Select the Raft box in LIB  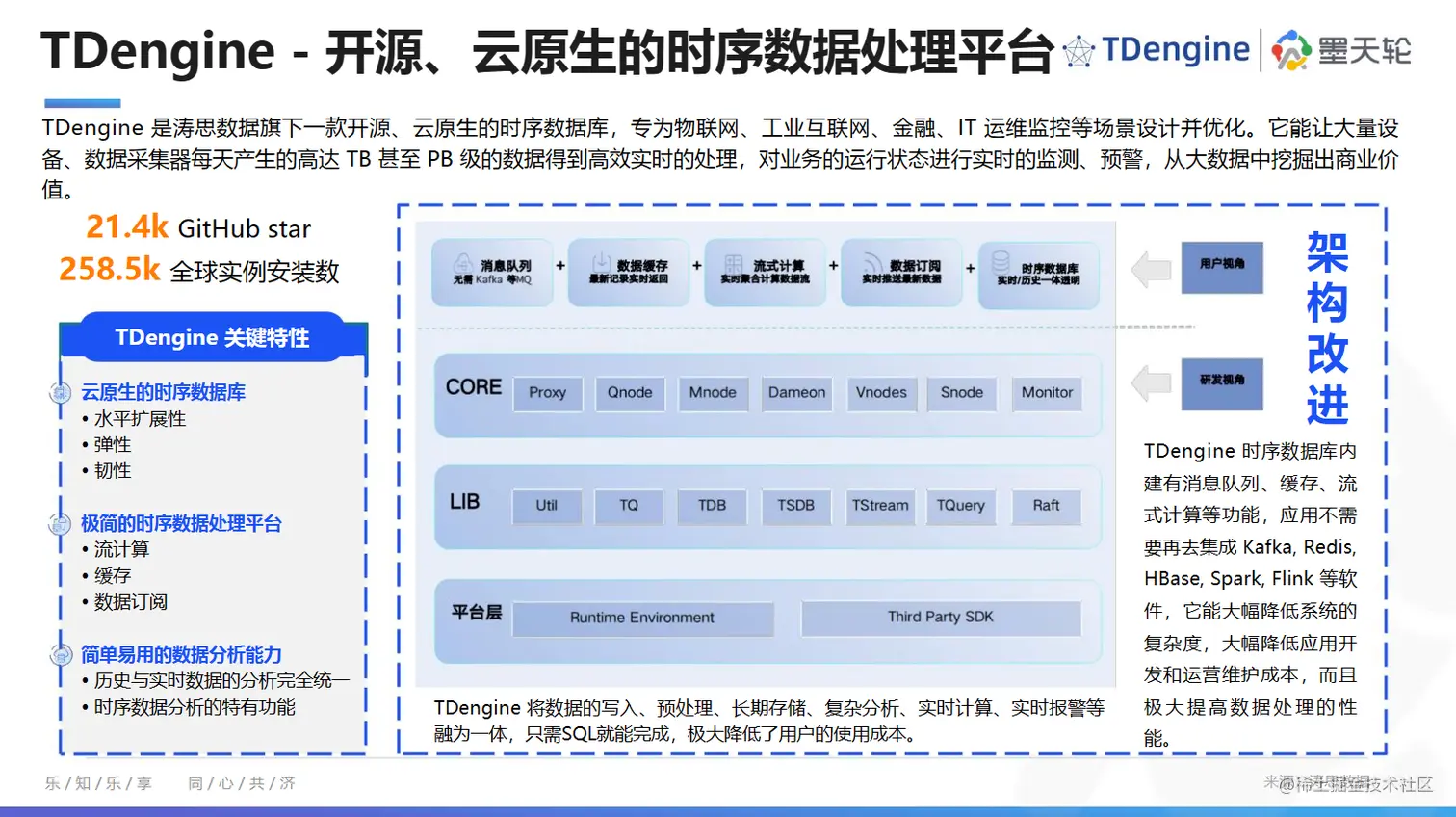click(x=1046, y=506)
